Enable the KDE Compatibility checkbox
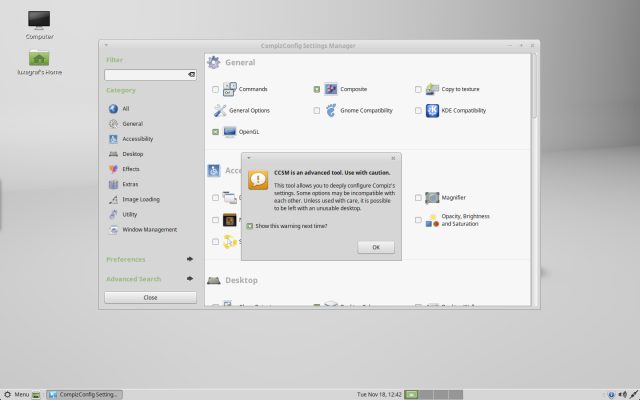 (x=418, y=110)
